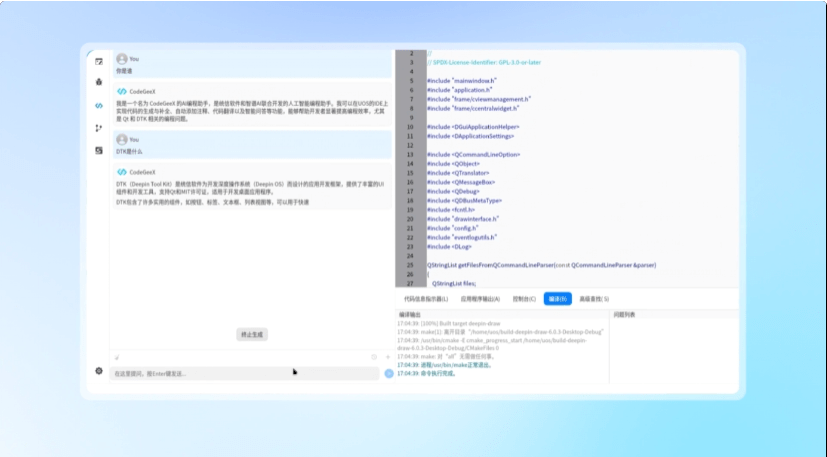Open settings gear at sidebar bottom
Image resolution: width=827 pixels, height=457 pixels.
pyautogui.click(x=99, y=371)
